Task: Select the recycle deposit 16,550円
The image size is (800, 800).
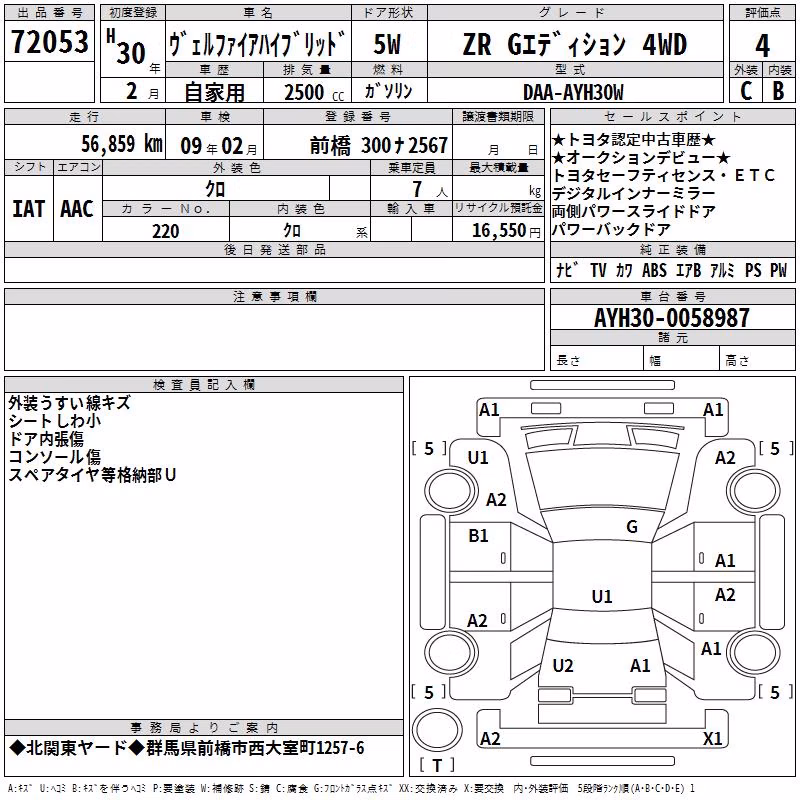Action: point(506,231)
